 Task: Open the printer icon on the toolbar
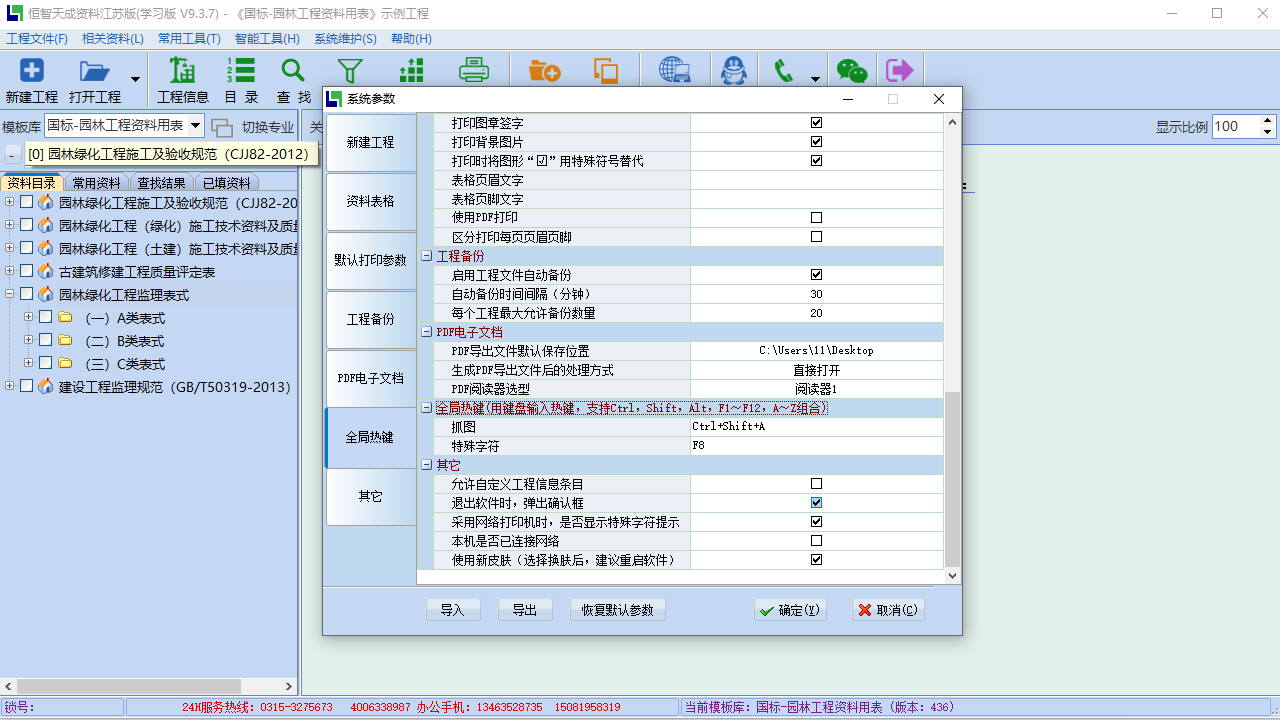[473, 71]
